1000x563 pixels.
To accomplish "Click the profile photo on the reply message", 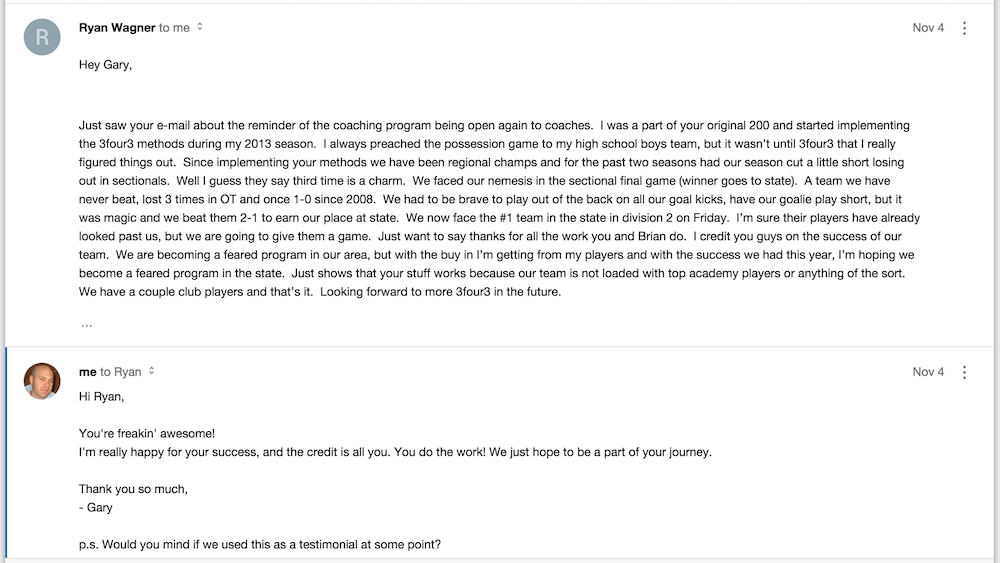I will pos(42,381).
